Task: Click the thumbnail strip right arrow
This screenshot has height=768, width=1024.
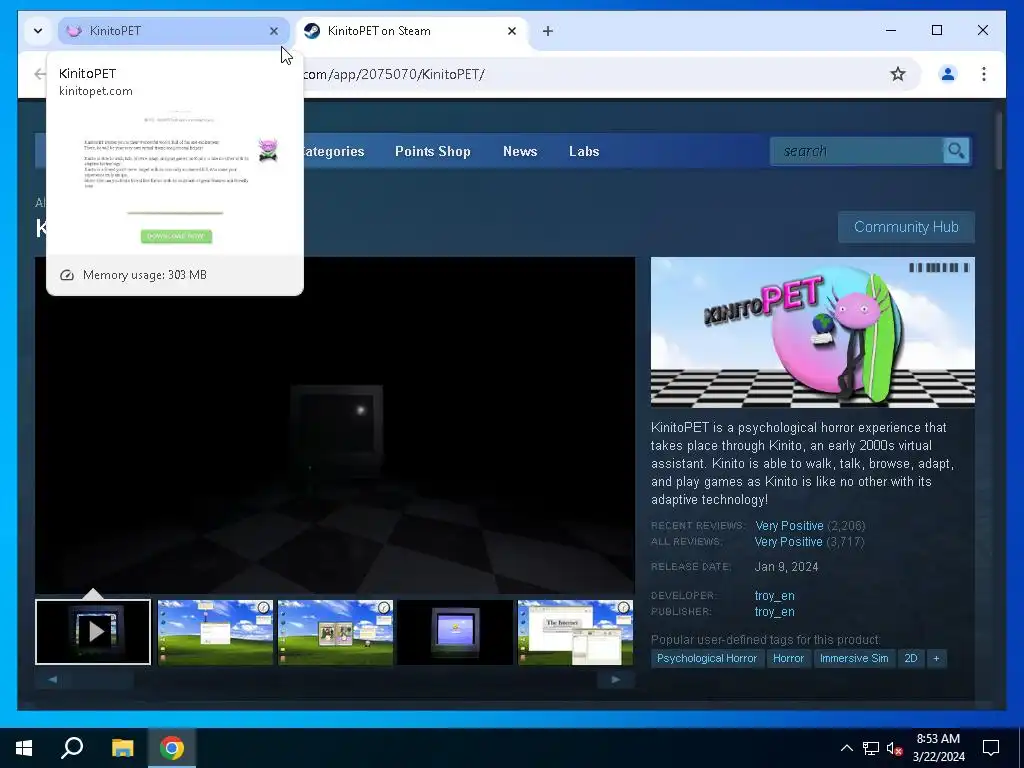Action: tap(615, 679)
